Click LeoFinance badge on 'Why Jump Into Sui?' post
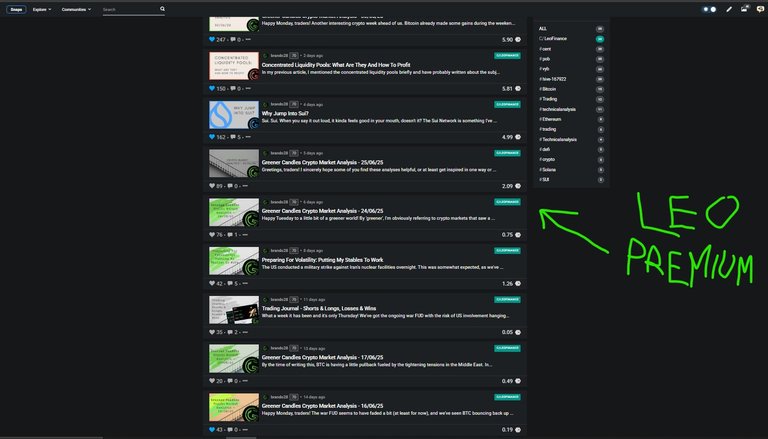This screenshot has height=439, width=768. coord(507,104)
